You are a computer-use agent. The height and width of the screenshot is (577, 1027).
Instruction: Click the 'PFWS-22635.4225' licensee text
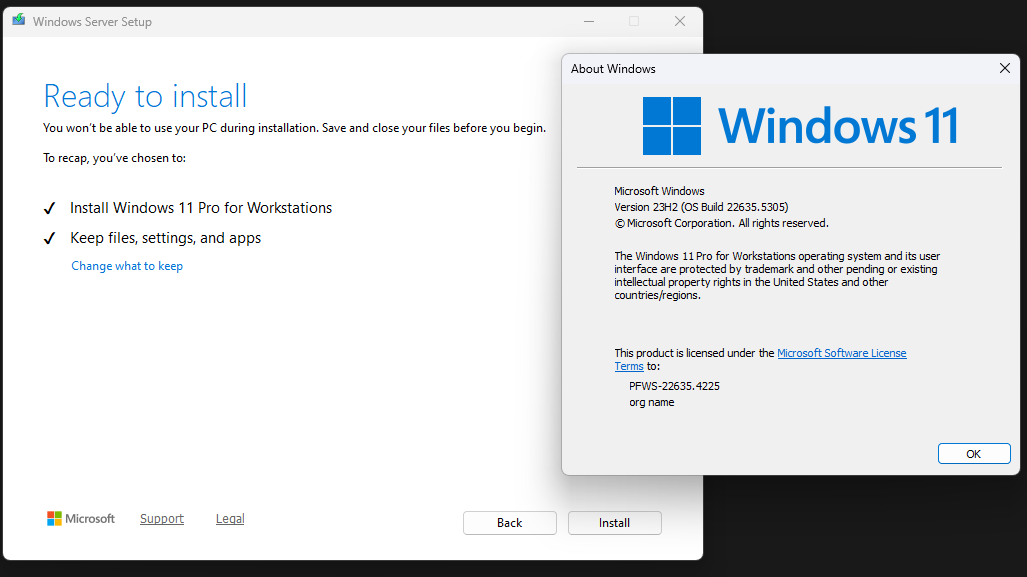(674, 386)
